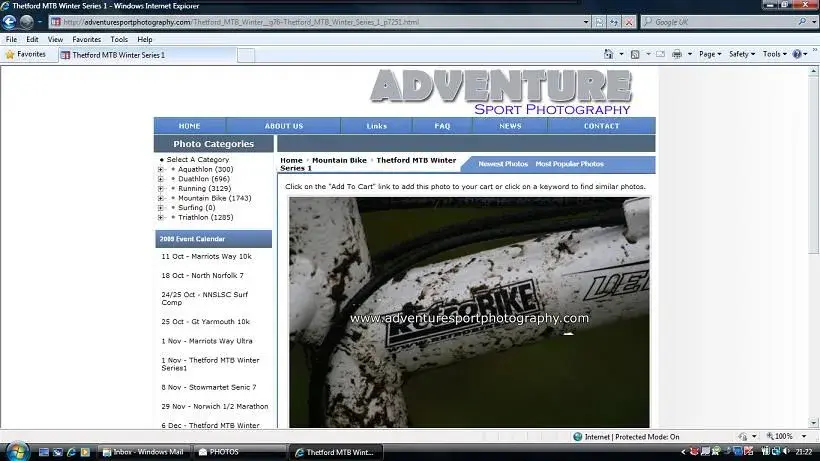This screenshot has width=820, height=461.
Task: Click the RSS Feeds icon
Action: pos(635,54)
